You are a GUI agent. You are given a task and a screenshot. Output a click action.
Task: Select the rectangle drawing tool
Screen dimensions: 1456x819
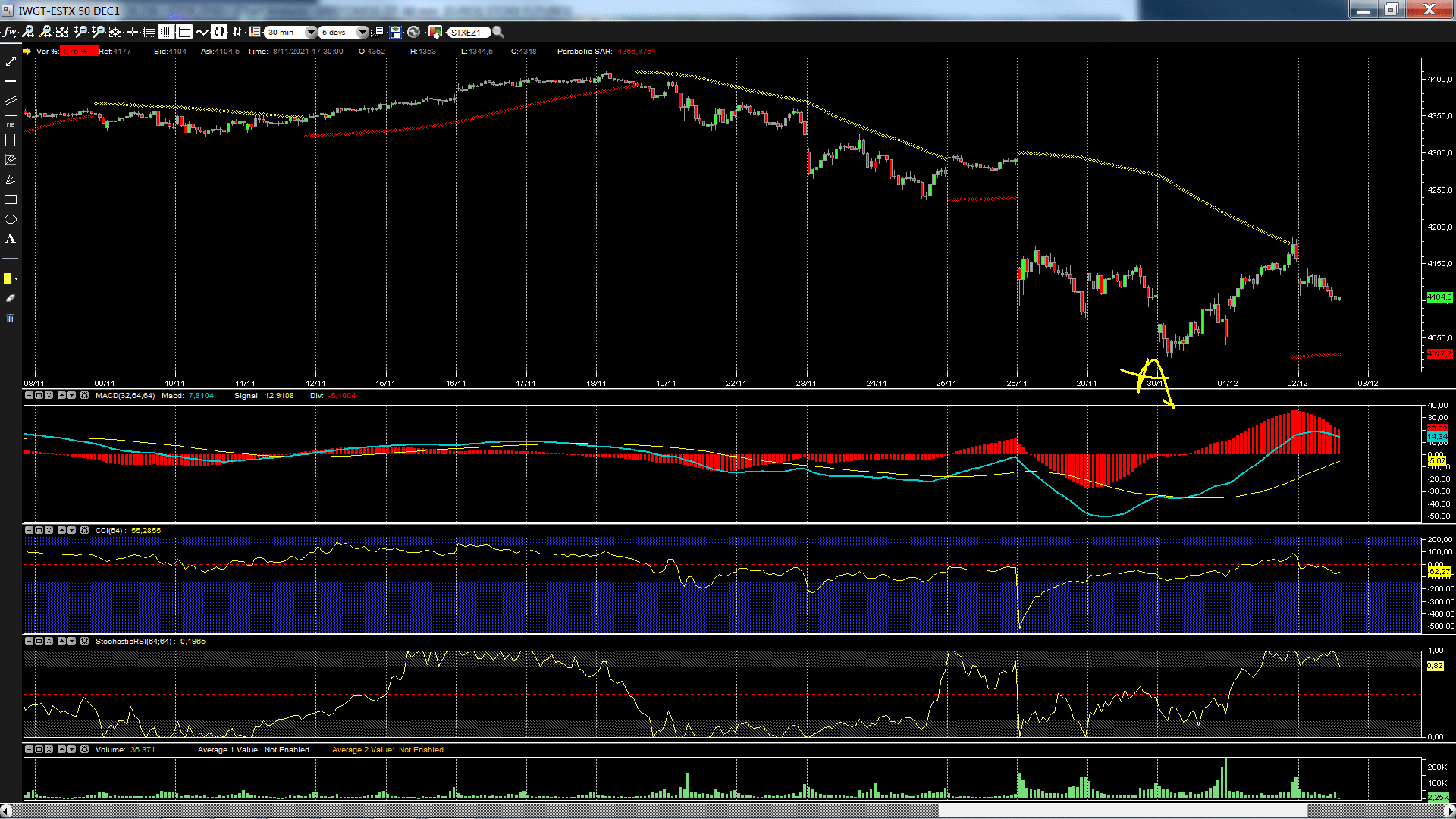point(11,199)
